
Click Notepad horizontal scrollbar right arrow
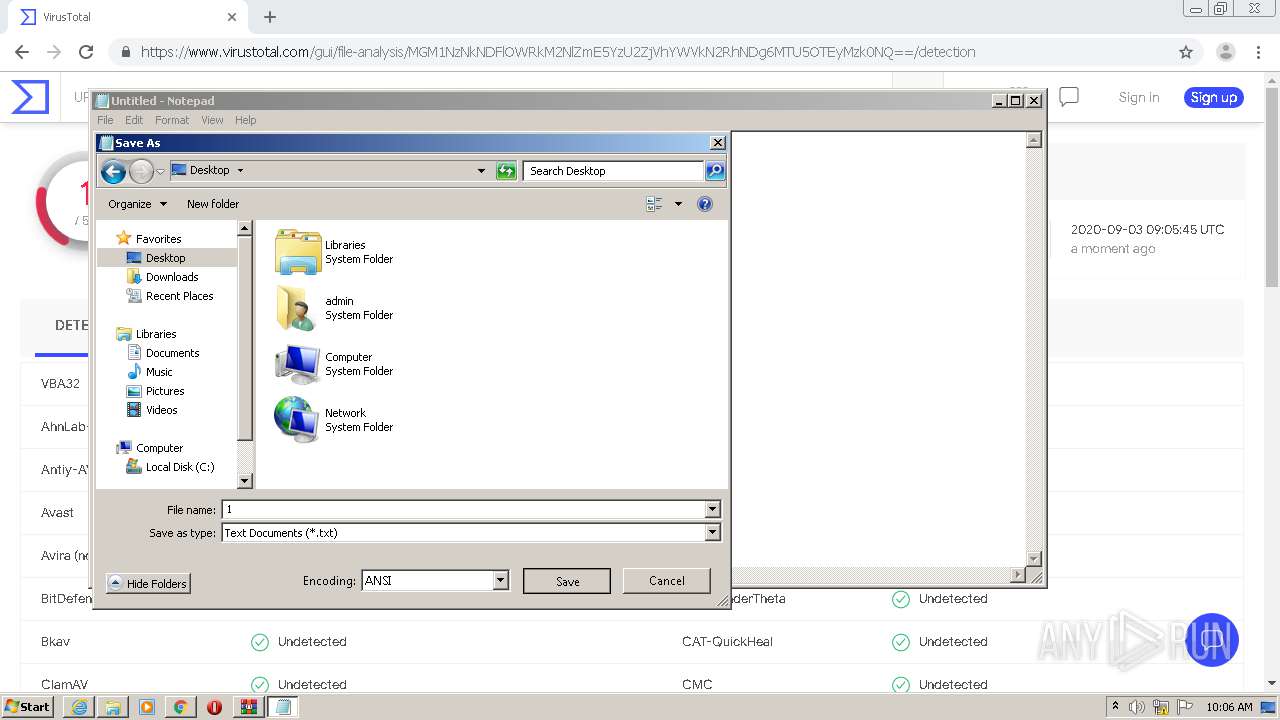point(1018,575)
